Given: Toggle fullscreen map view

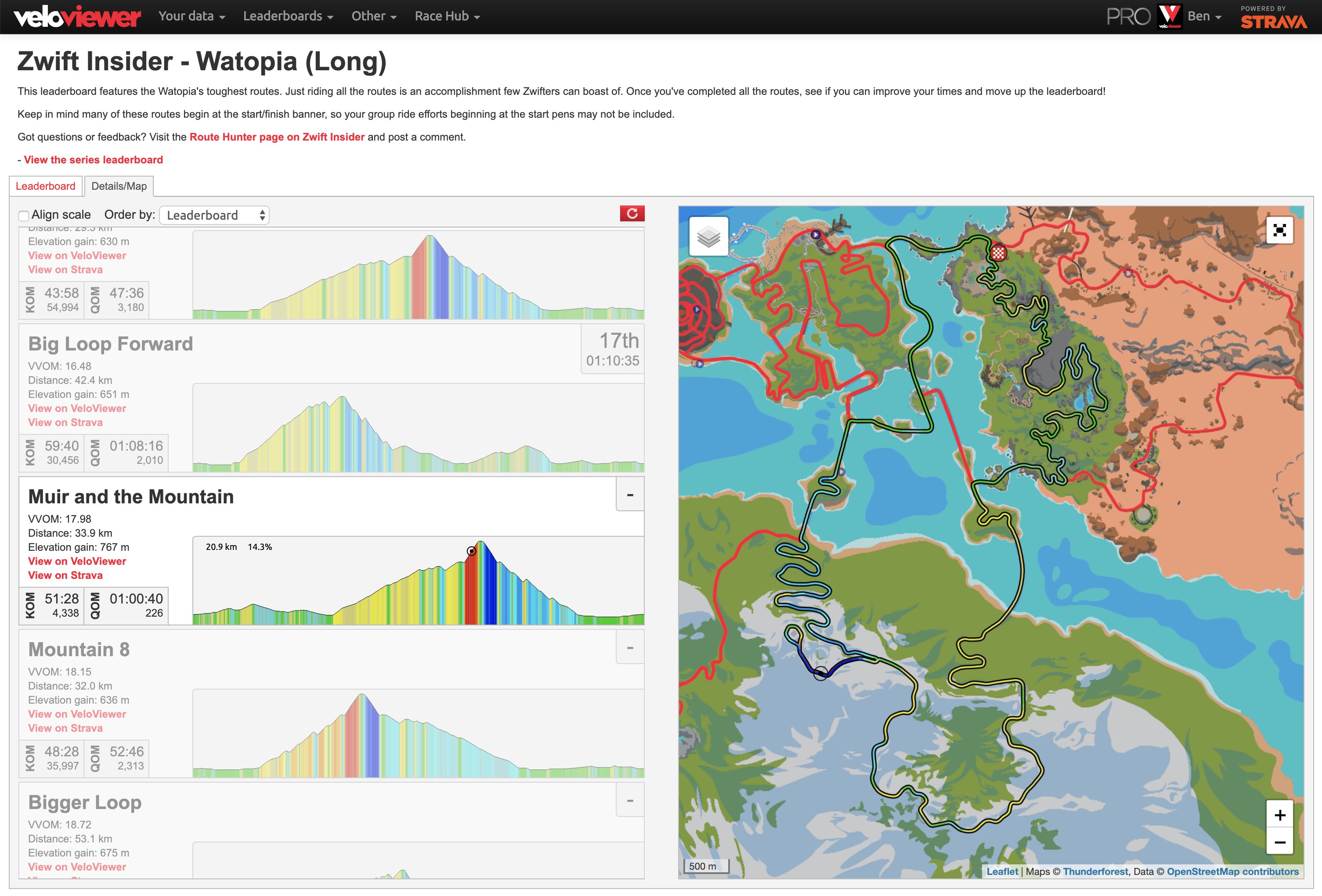Looking at the screenshot, I should [x=1279, y=230].
